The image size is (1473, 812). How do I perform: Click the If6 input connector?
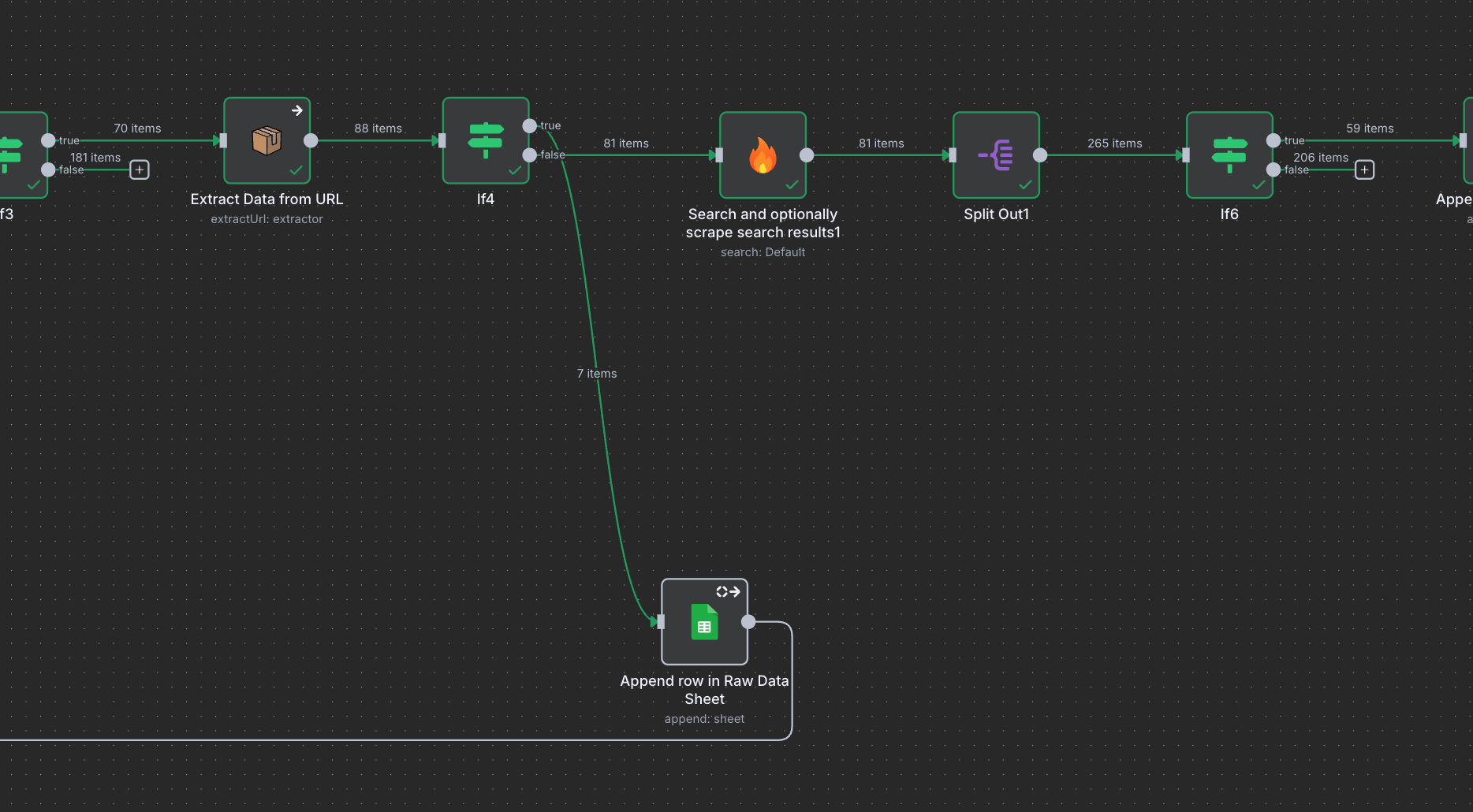(x=1186, y=155)
